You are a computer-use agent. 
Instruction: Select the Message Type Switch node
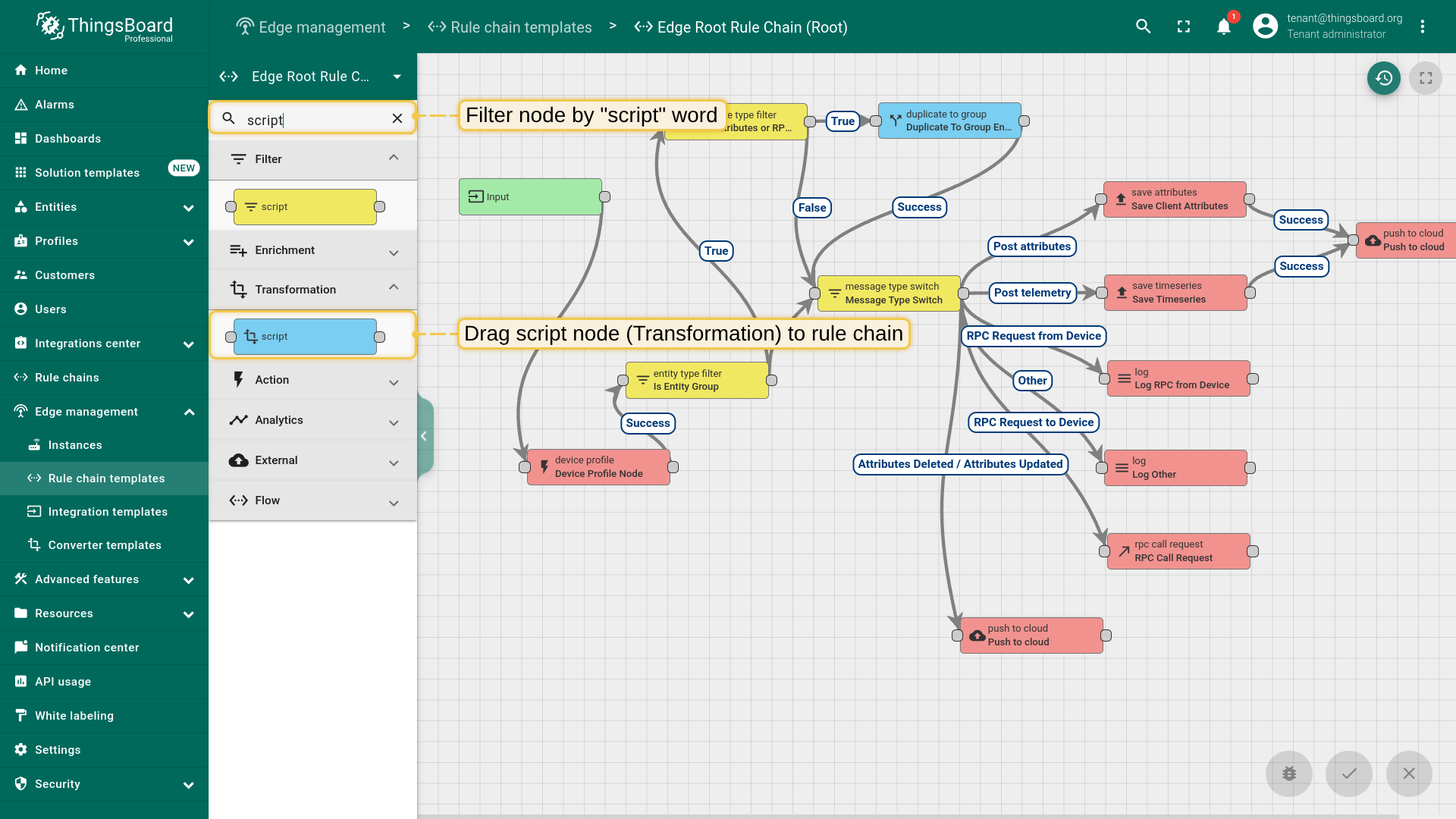[x=889, y=293]
